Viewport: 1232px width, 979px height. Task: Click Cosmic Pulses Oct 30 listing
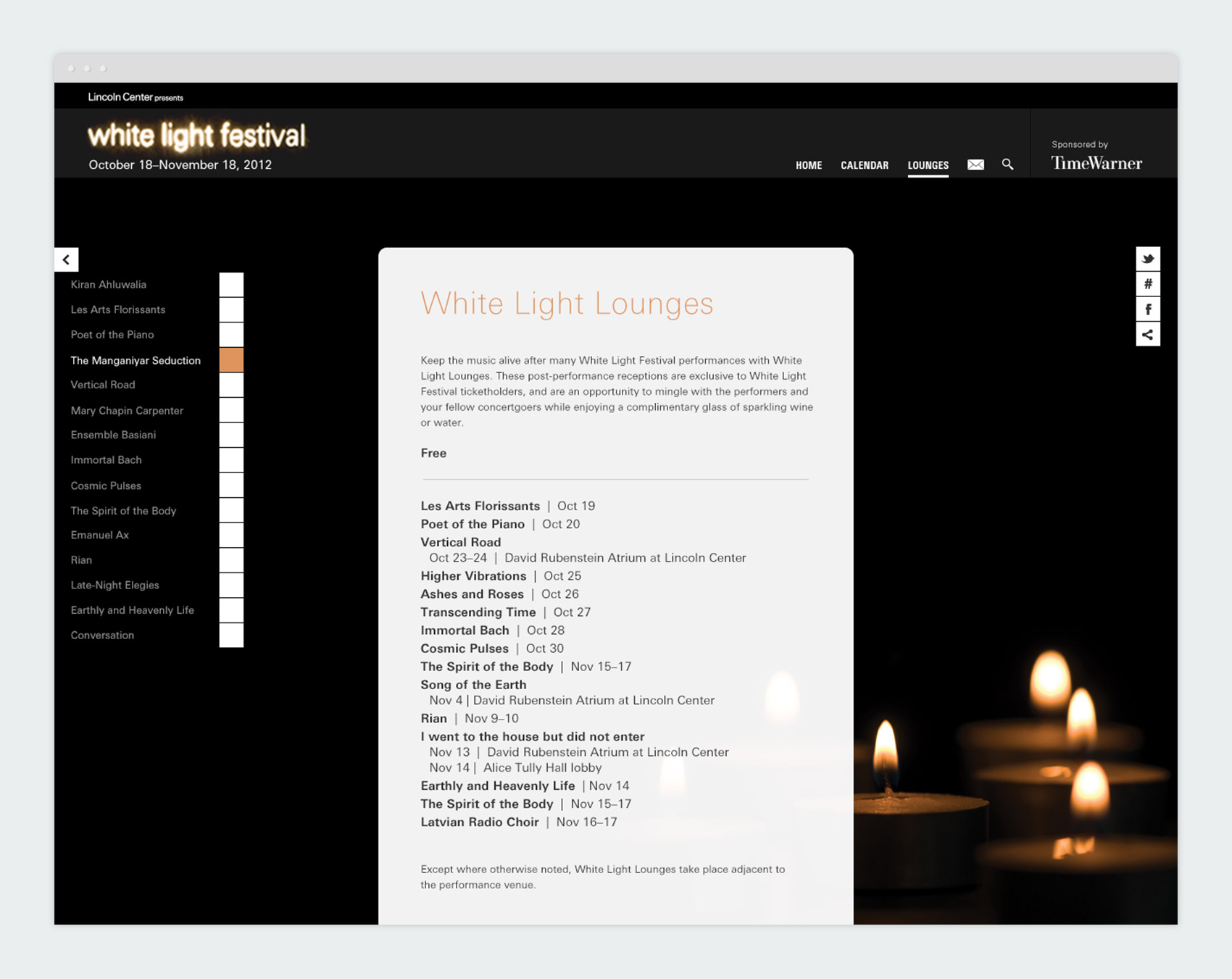pyautogui.click(x=492, y=649)
